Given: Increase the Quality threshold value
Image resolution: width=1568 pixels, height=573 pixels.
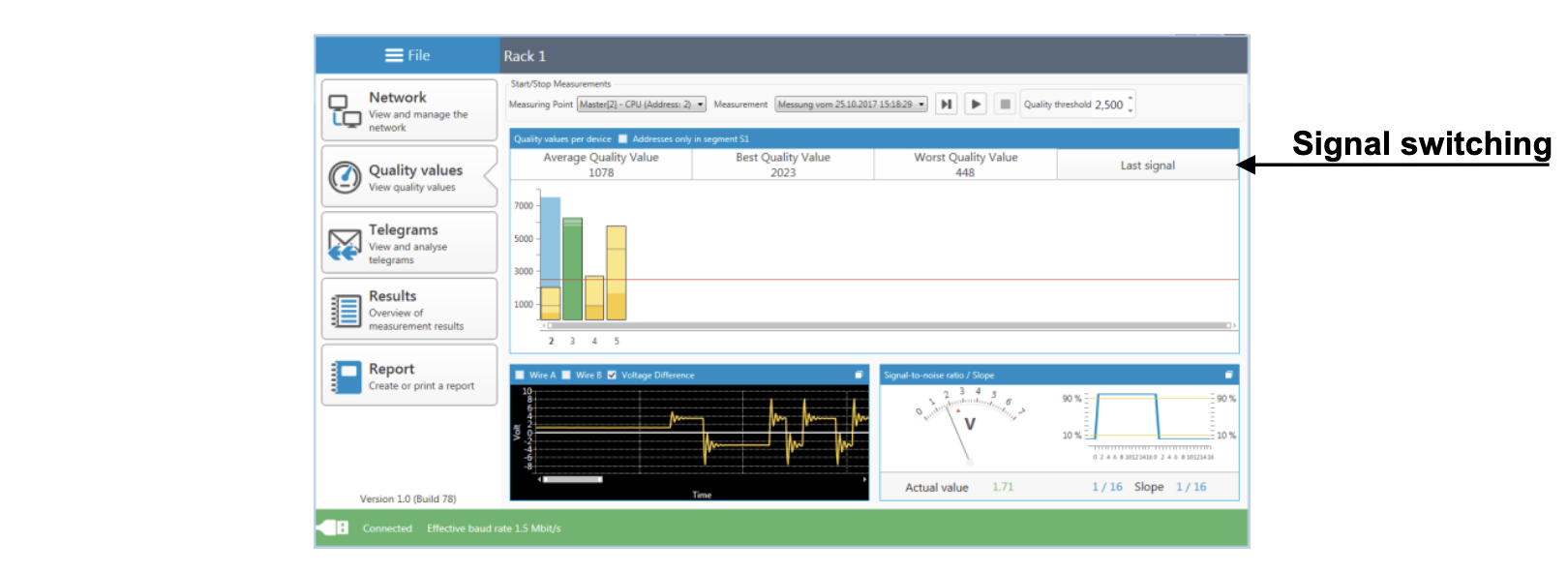Looking at the screenshot, I should point(1130,99).
